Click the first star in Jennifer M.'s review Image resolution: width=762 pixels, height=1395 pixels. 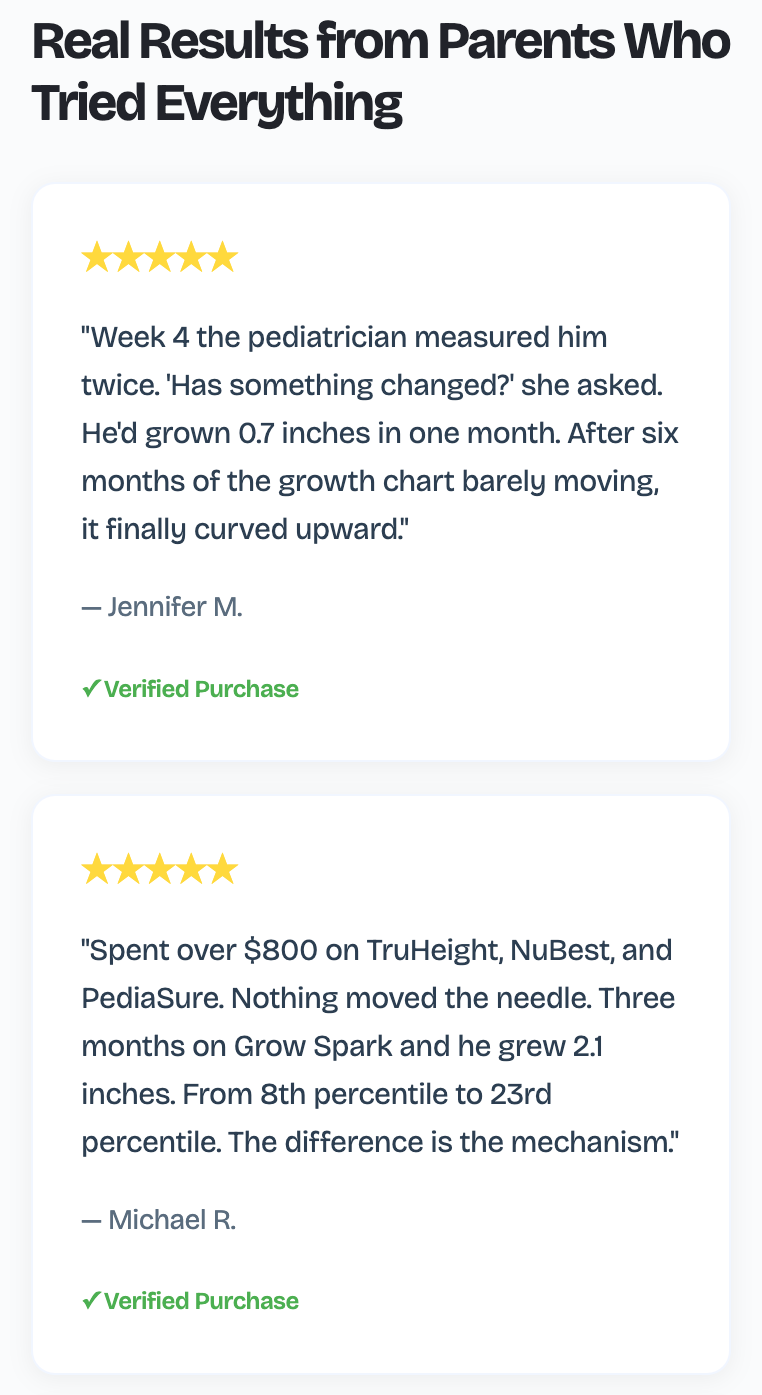click(x=97, y=258)
